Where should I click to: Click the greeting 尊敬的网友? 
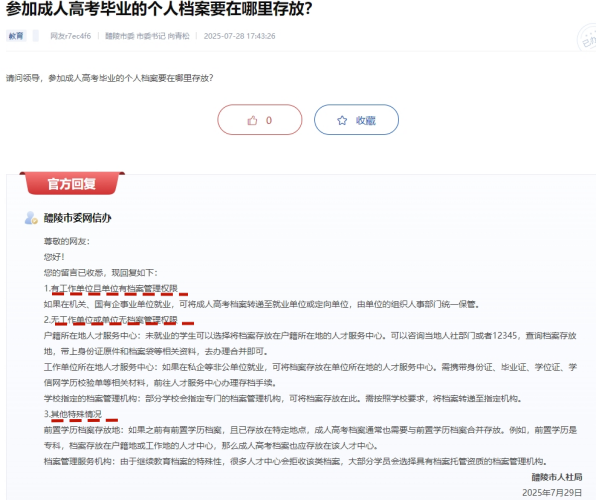pyautogui.click(x=67, y=241)
